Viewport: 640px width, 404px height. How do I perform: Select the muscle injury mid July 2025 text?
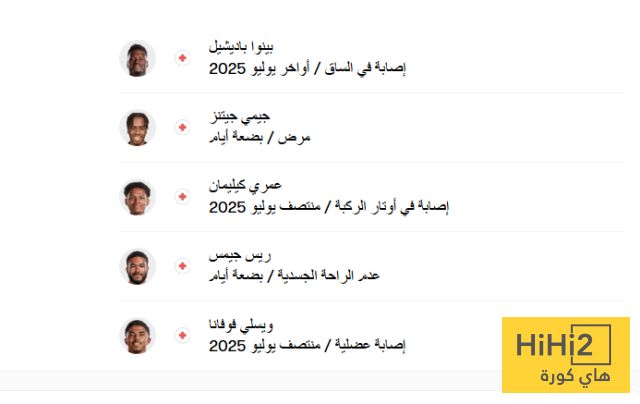tap(307, 345)
